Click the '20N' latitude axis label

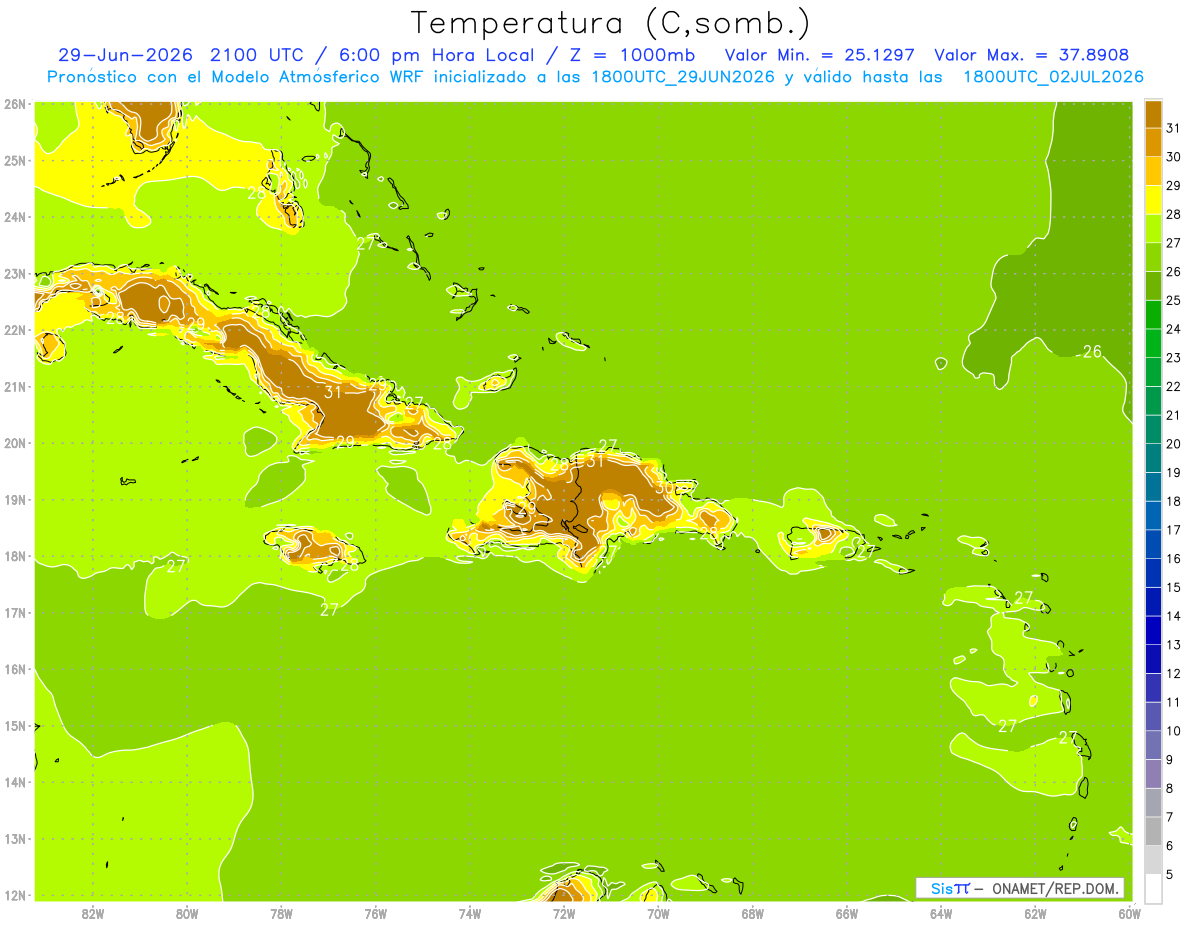(15, 443)
